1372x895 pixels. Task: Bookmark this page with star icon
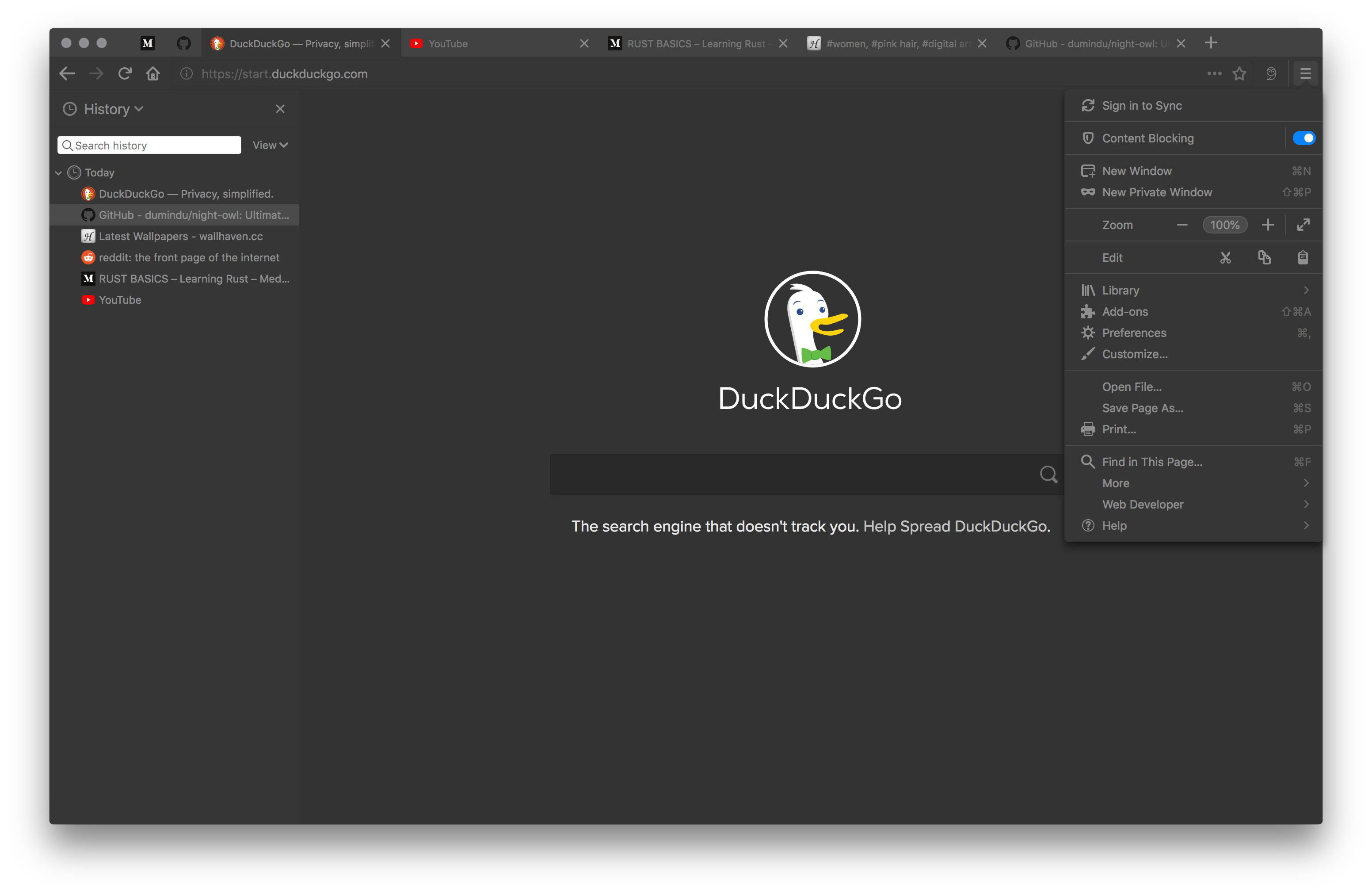point(1239,74)
